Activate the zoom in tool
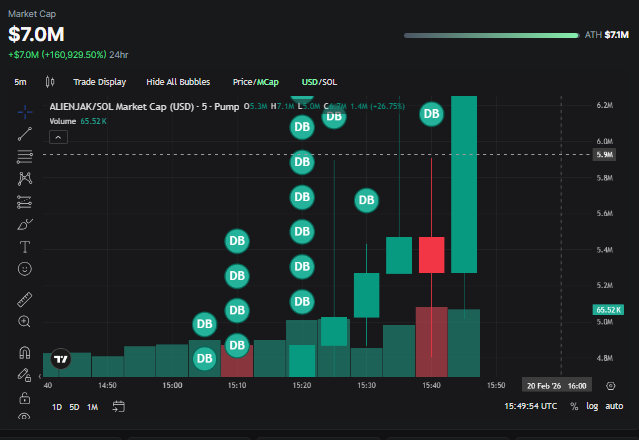The image size is (639, 440). tap(24, 321)
